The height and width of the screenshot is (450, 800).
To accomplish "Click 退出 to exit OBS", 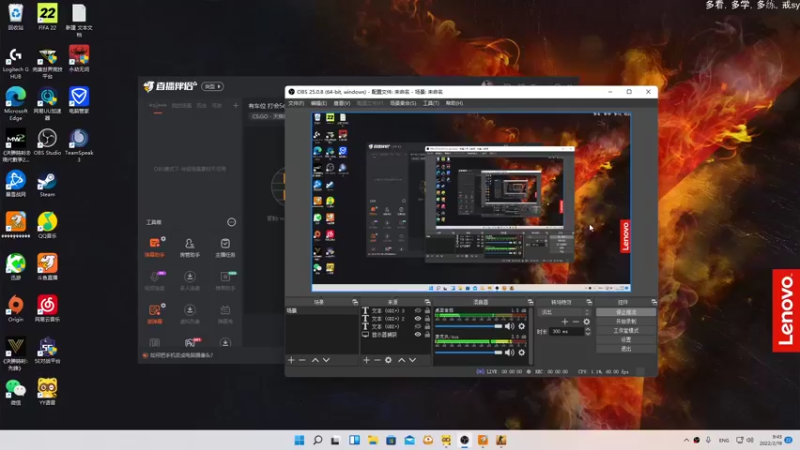I will point(626,349).
